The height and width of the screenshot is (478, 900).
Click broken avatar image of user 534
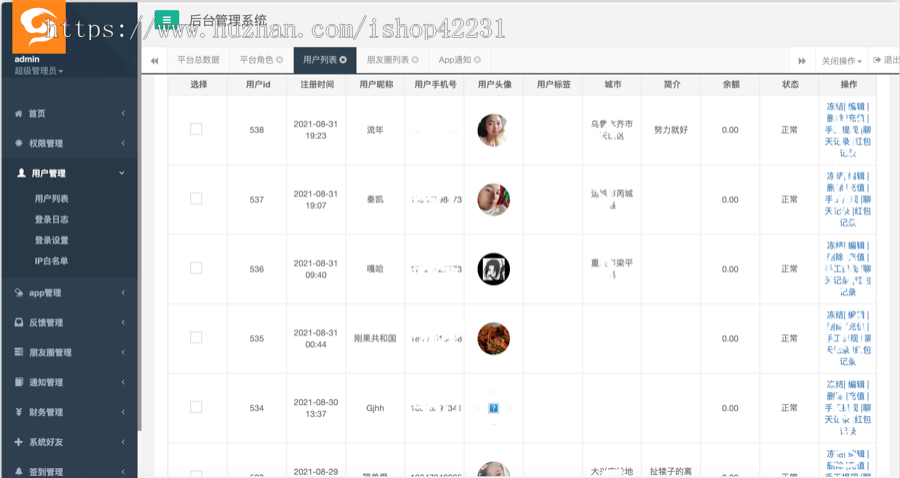(x=494, y=408)
